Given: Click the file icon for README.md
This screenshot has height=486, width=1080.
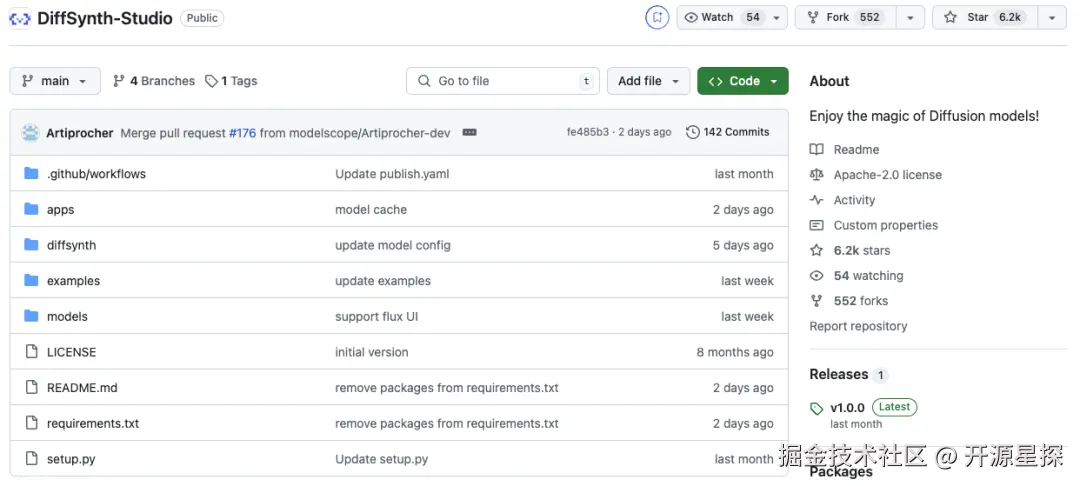Looking at the screenshot, I should (x=31, y=388).
